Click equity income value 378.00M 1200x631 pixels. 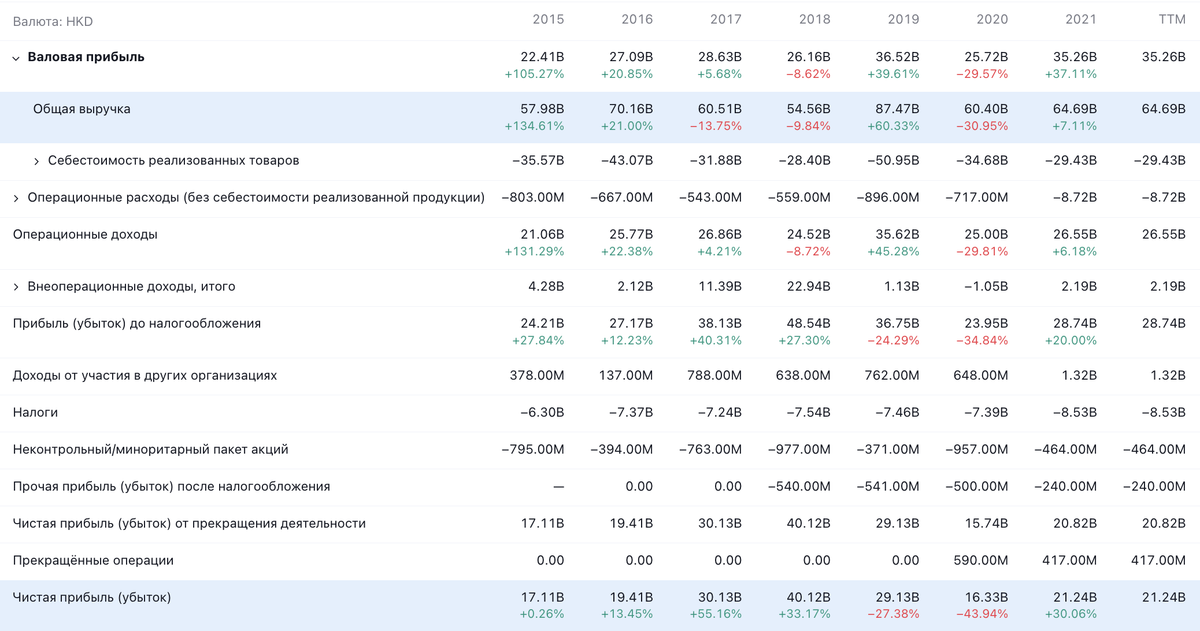pyautogui.click(x=537, y=376)
